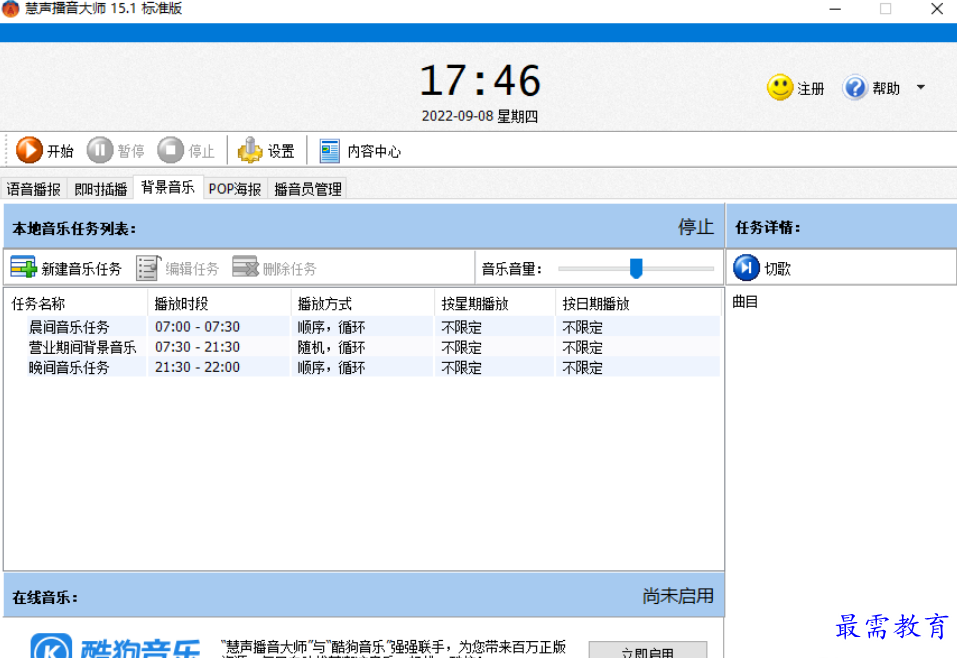Adjust the 音乐音量 volume slider
The width and height of the screenshot is (957, 658).
point(637,266)
